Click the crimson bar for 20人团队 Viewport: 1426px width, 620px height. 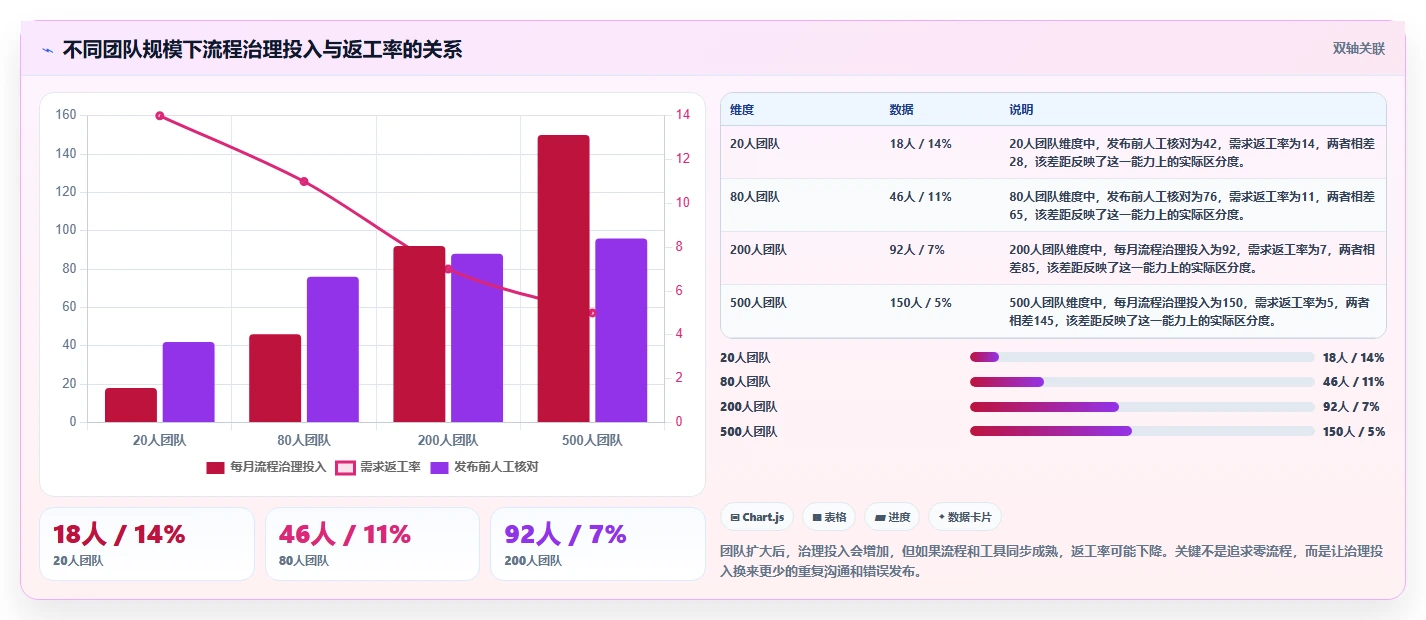click(131, 405)
